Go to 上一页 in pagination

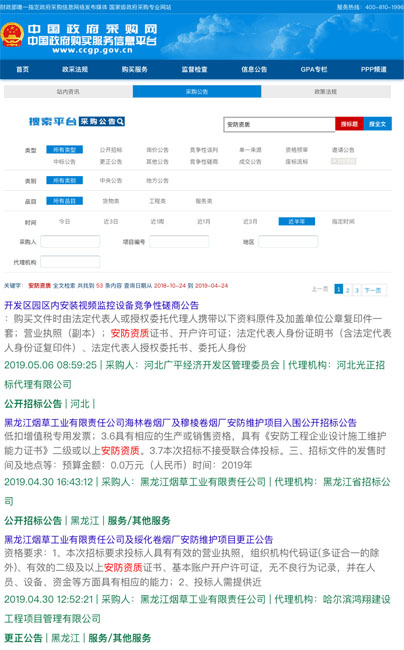[x=320, y=289]
